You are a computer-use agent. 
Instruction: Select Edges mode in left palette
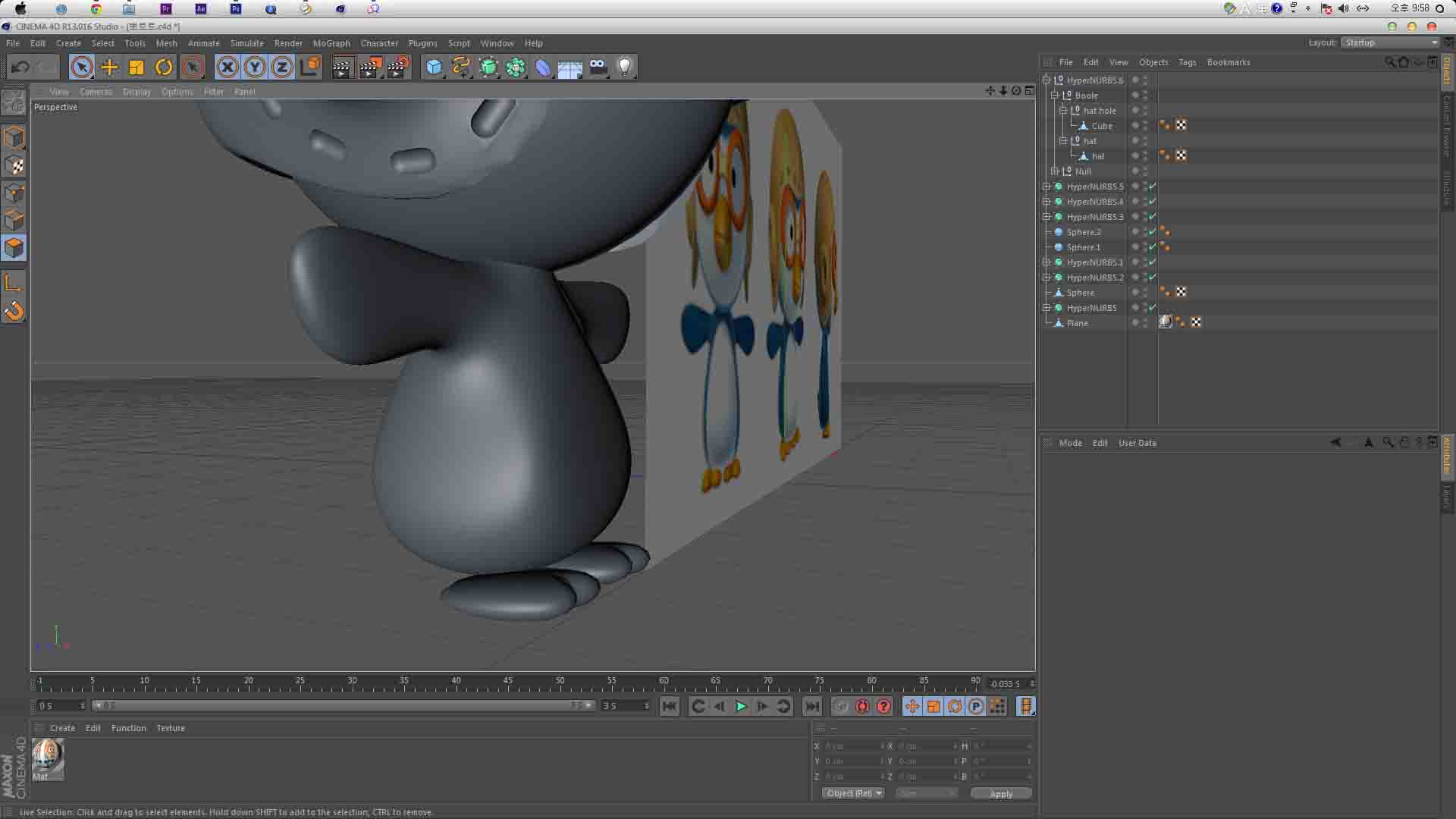[x=14, y=220]
